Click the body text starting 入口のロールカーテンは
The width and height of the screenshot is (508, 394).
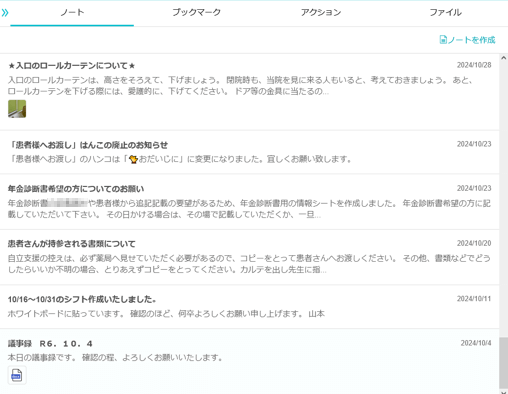coord(240,86)
